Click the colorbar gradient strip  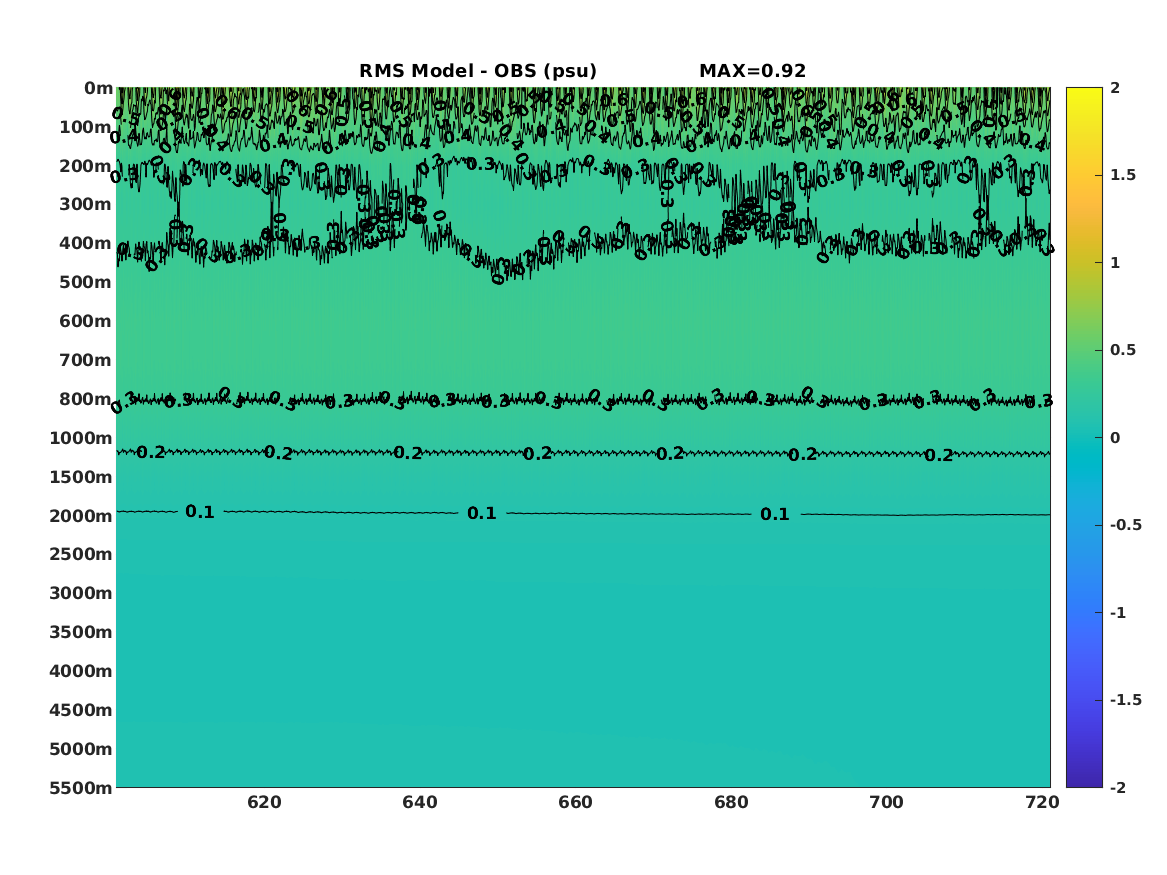pos(1084,438)
